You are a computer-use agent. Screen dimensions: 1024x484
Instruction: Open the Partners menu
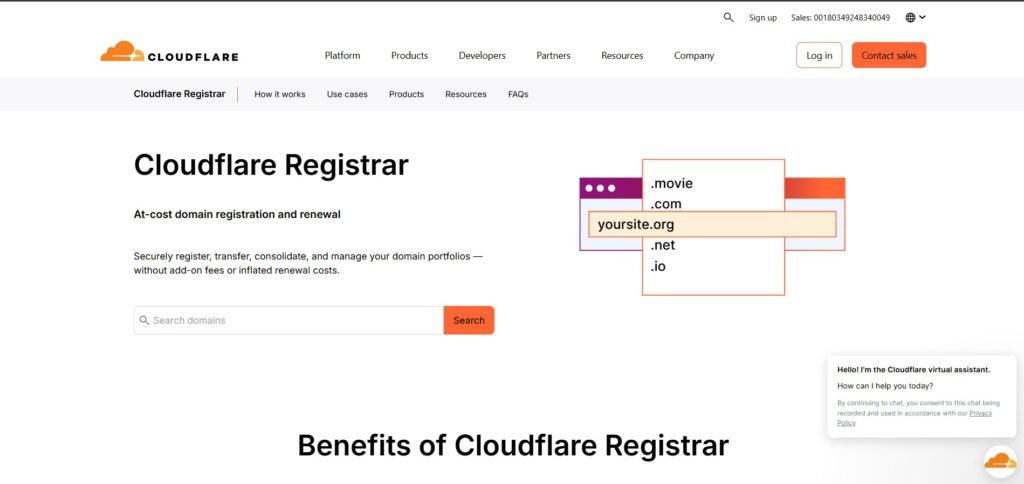[553, 56]
